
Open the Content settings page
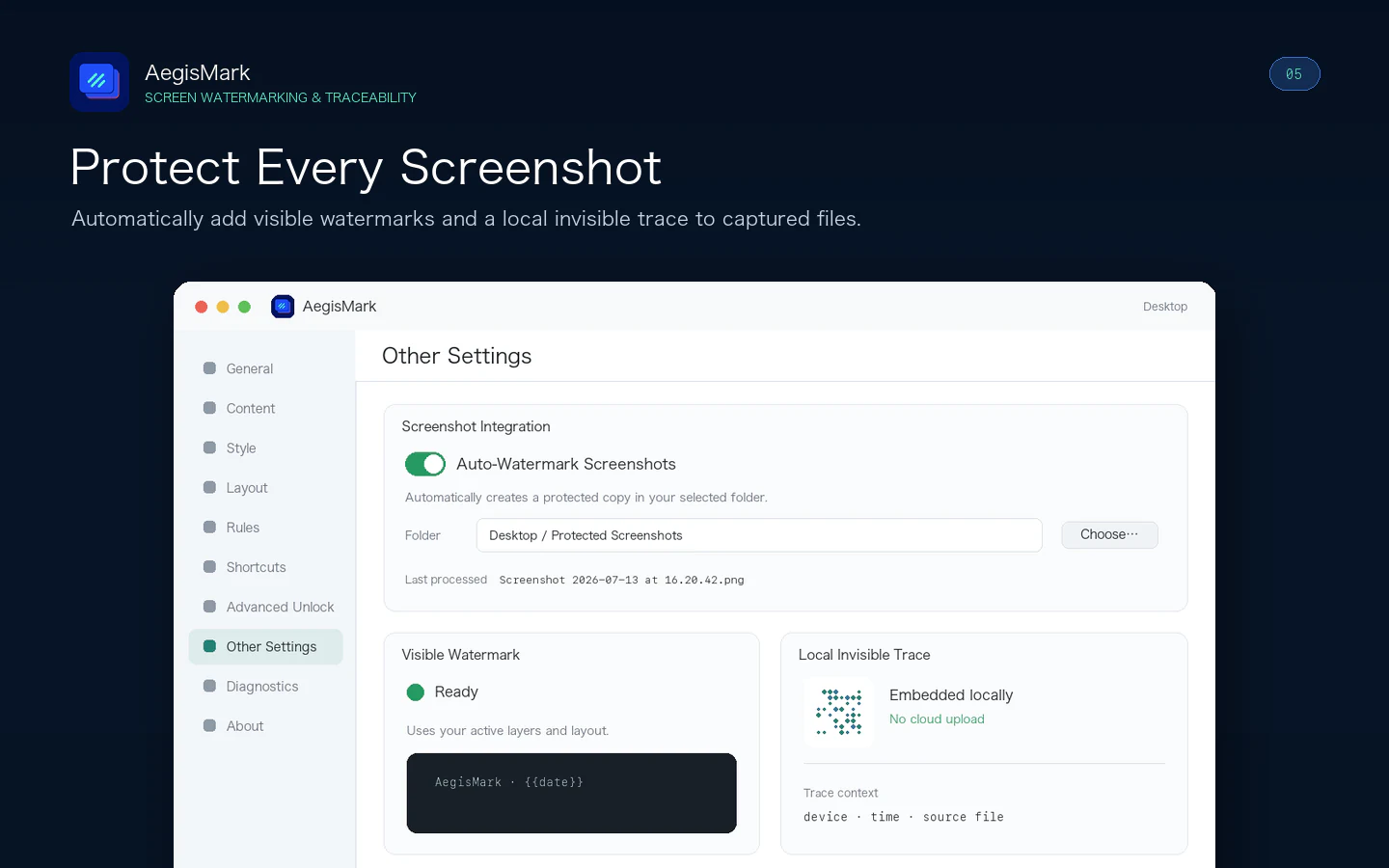coord(266,408)
